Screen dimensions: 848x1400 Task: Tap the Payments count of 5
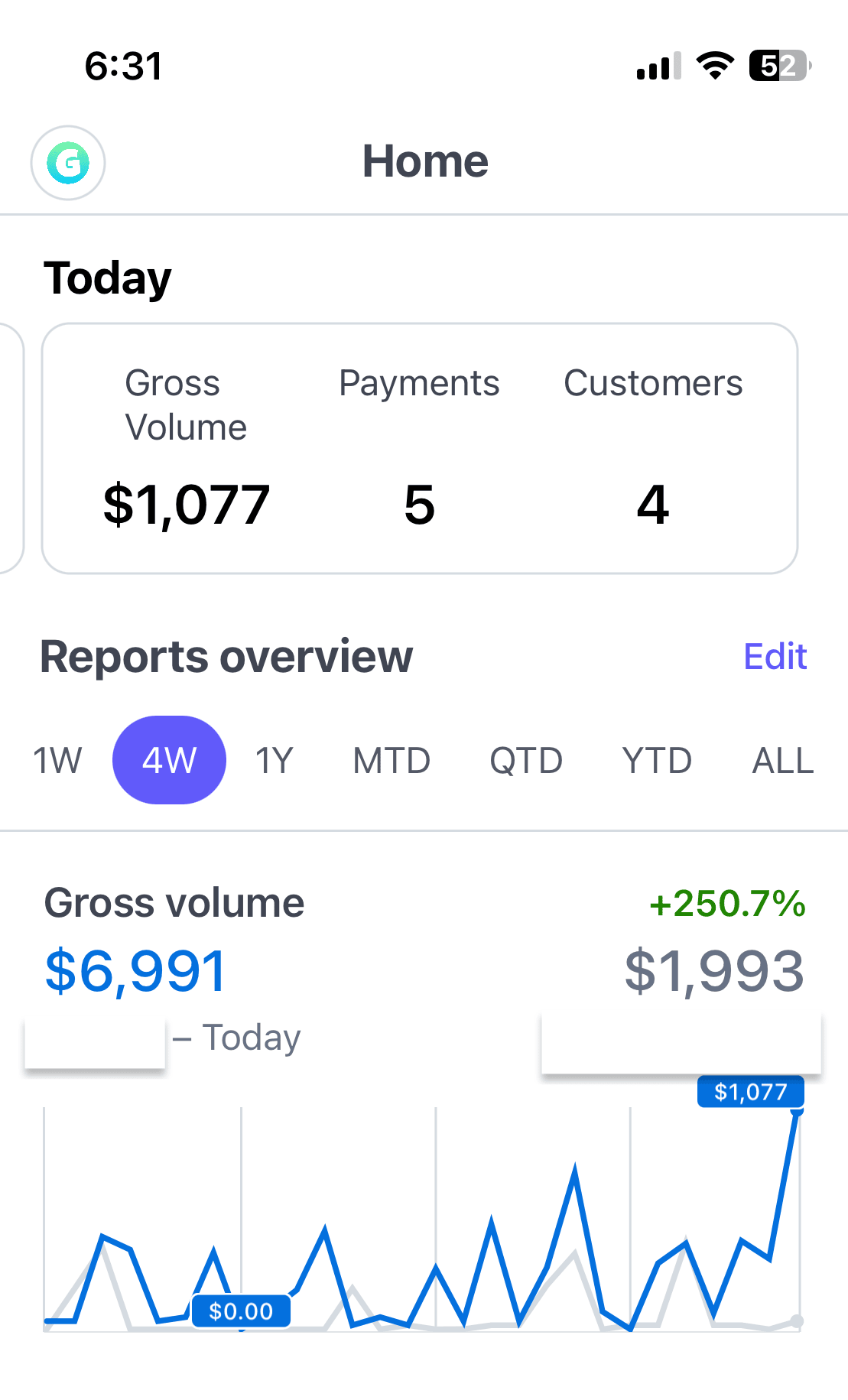tap(419, 505)
